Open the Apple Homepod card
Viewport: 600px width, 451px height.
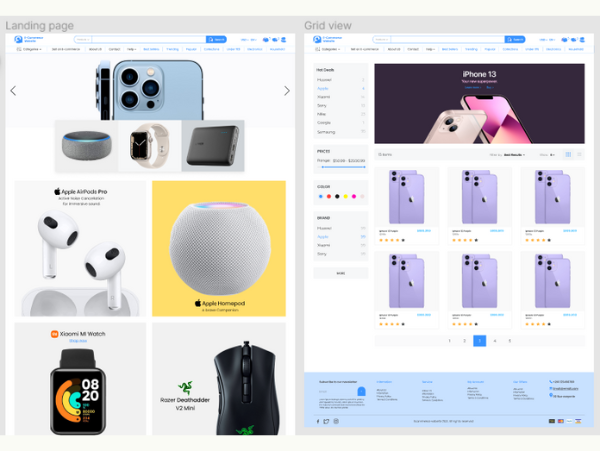219,249
